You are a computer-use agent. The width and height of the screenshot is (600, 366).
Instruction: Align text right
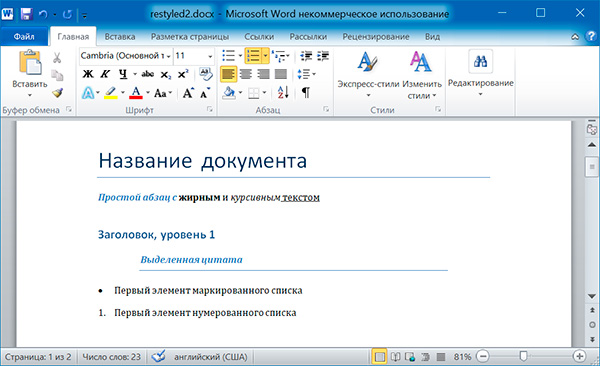[x=263, y=74]
